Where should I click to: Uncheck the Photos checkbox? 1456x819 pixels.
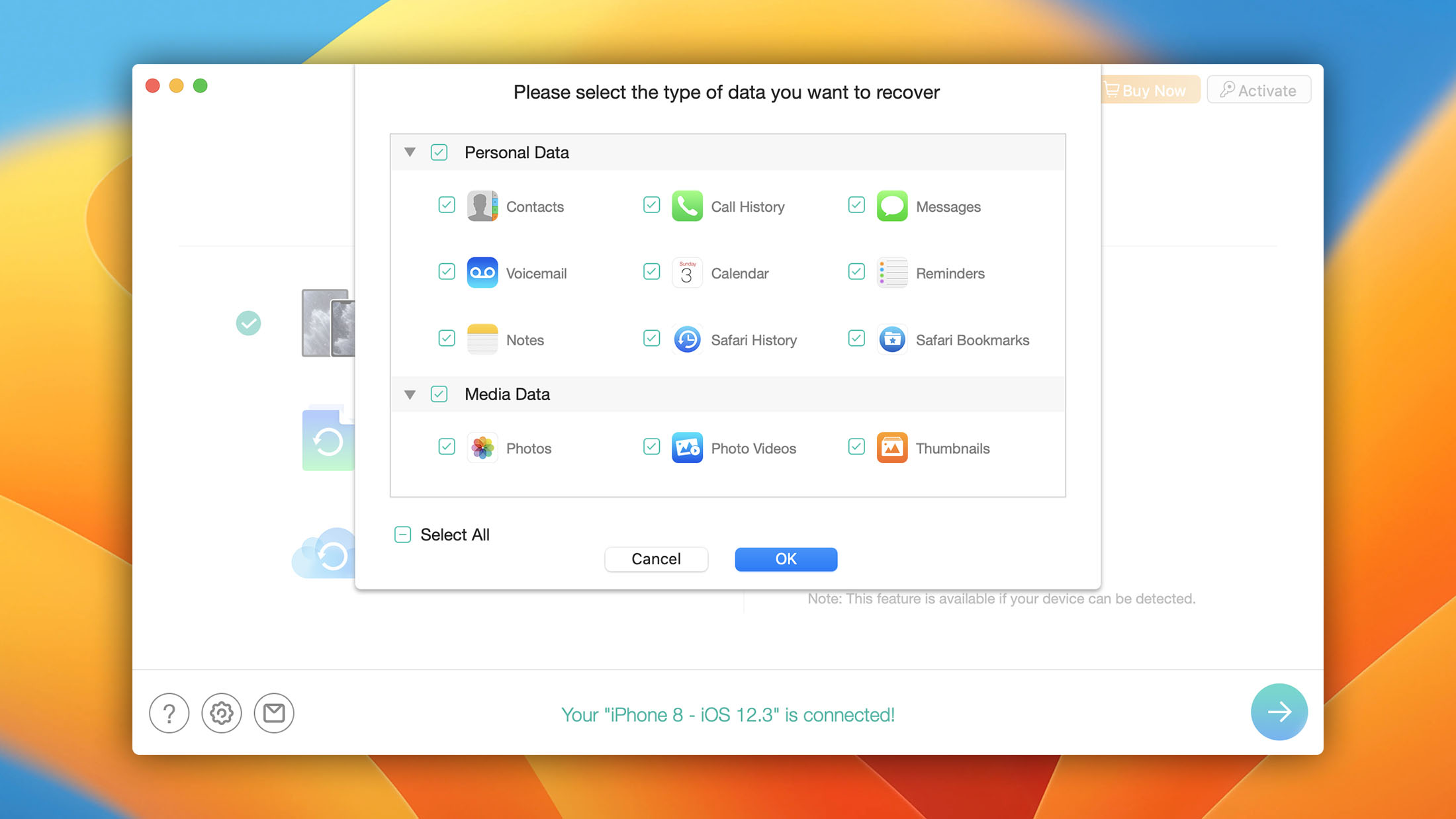pos(447,447)
